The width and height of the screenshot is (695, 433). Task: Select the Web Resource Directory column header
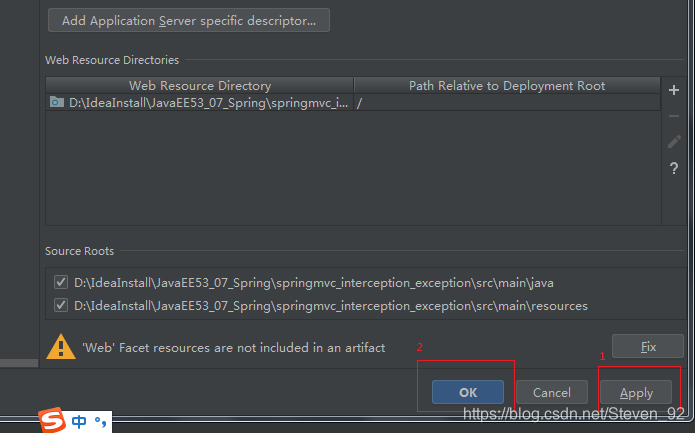(199, 86)
